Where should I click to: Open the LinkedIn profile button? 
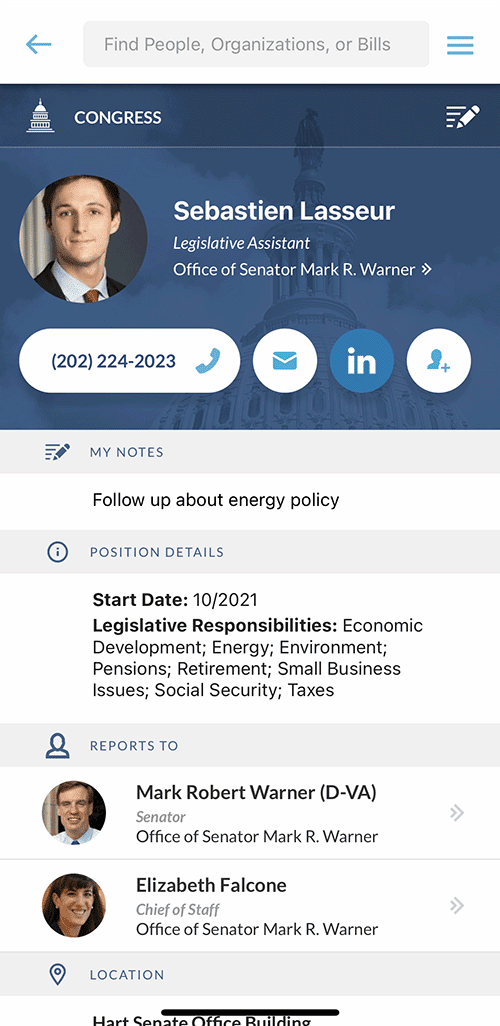coord(362,361)
